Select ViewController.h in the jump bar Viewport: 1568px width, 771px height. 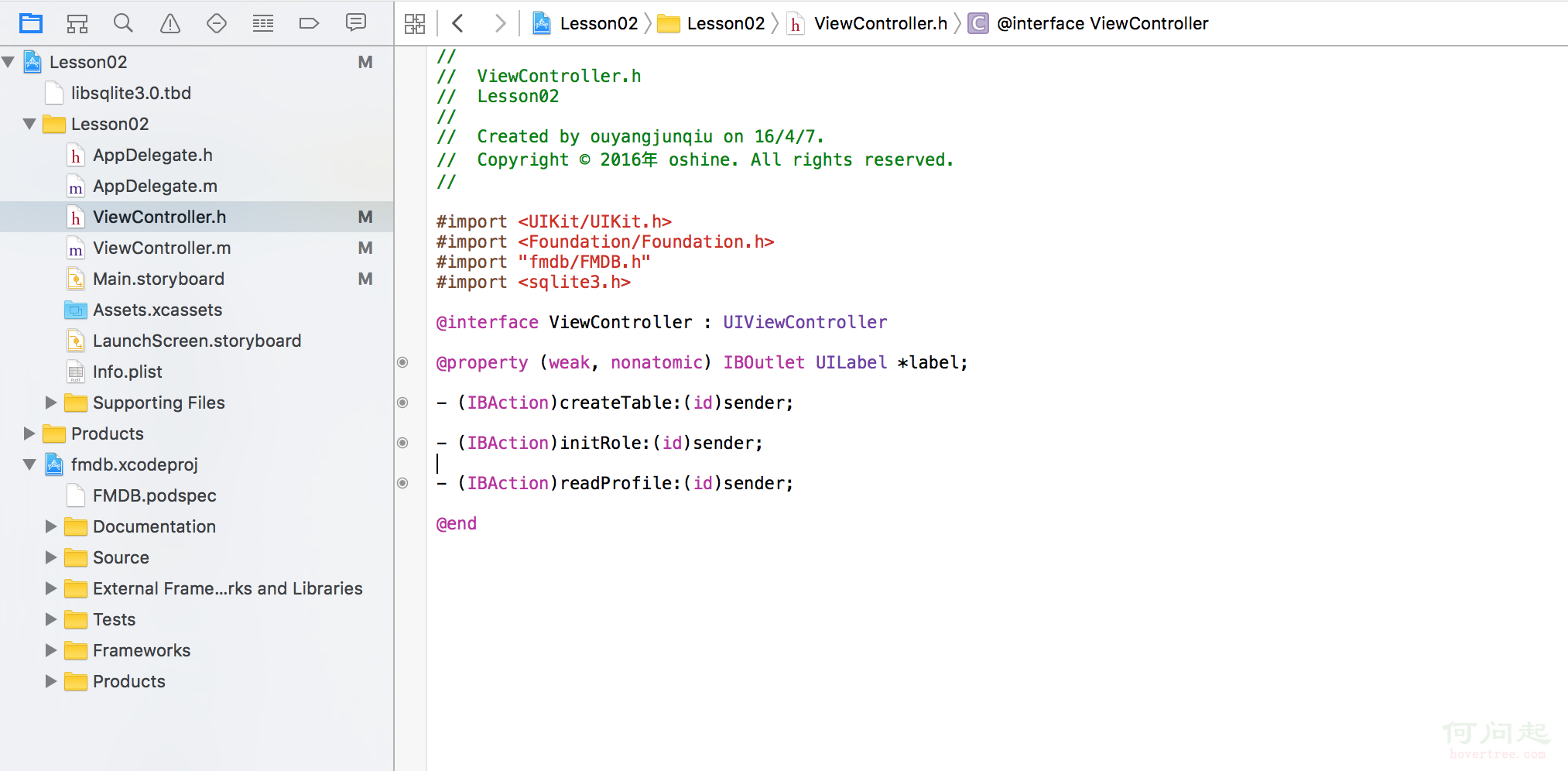(x=880, y=23)
